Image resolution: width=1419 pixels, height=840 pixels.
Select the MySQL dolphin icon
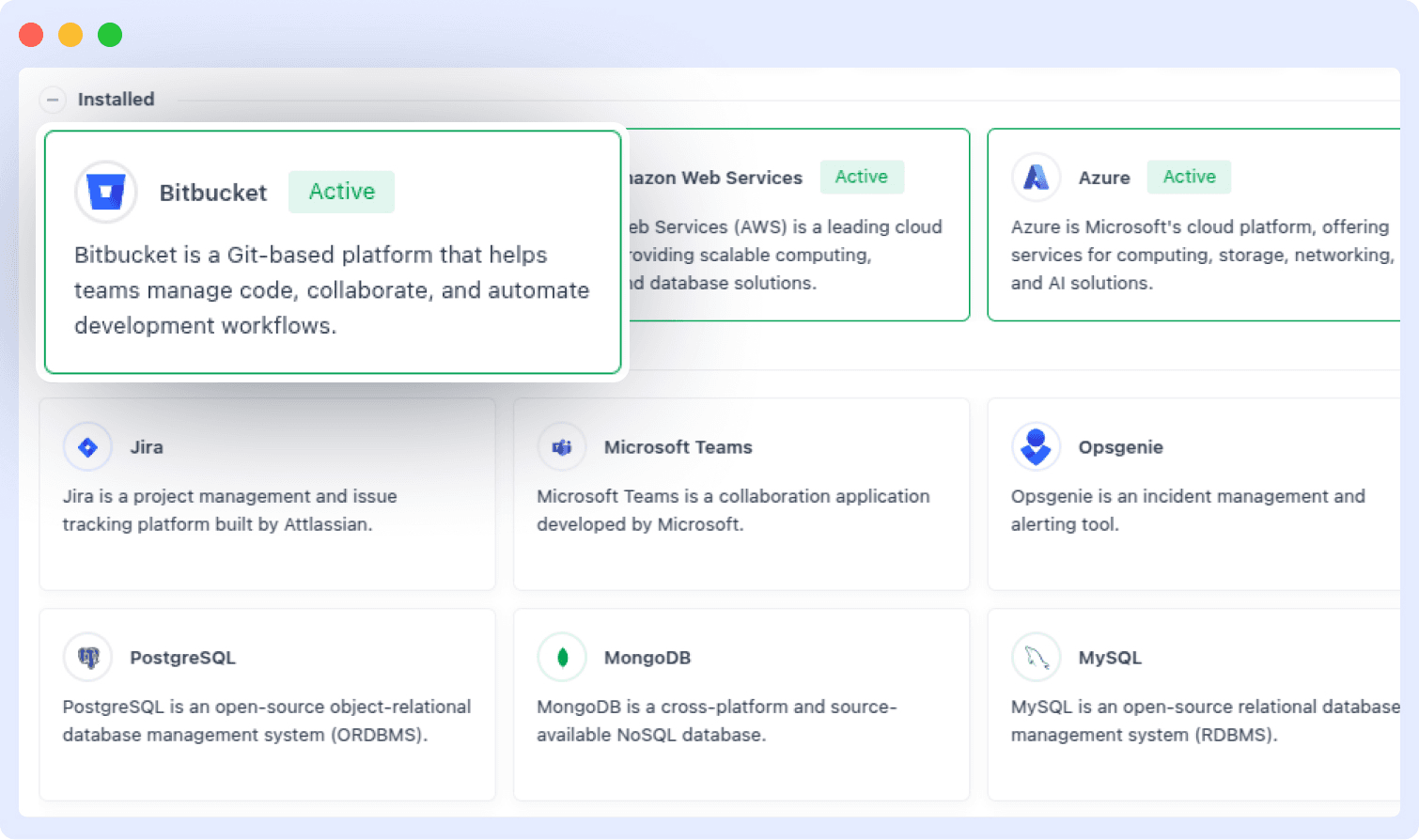tap(1036, 658)
